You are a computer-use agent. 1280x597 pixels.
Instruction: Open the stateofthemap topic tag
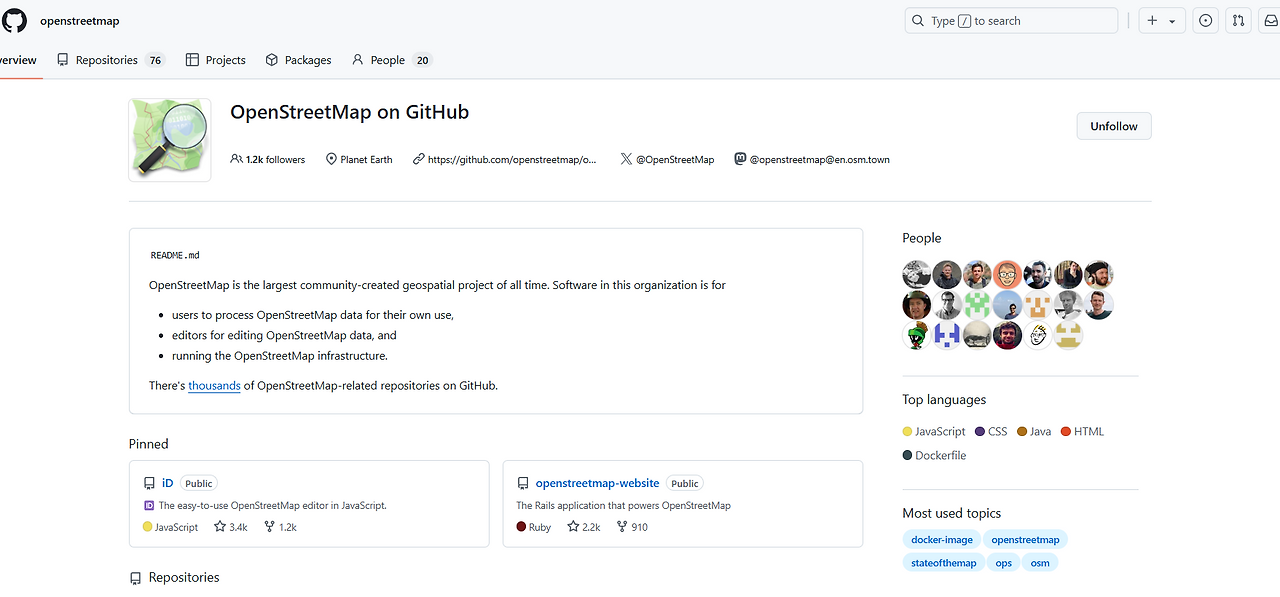944,563
